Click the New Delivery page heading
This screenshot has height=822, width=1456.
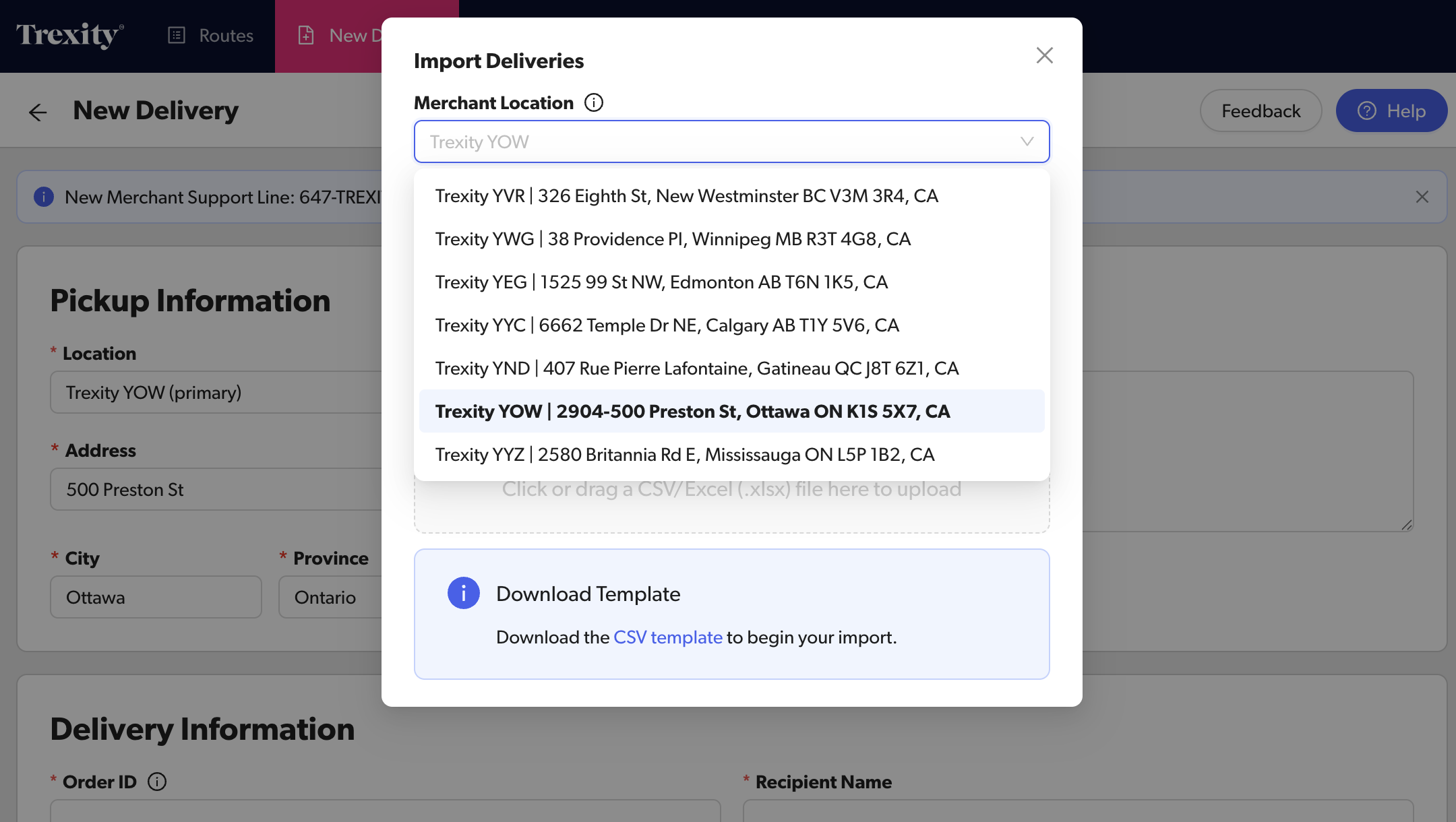(x=156, y=110)
